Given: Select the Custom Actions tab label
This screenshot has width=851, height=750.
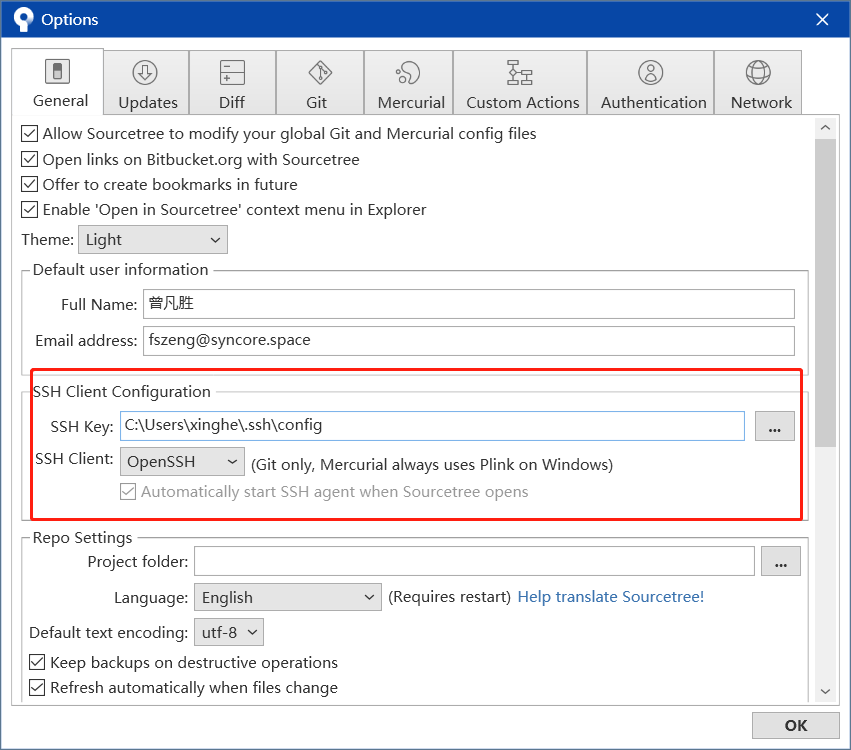Looking at the screenshot, I should (x=523, y=102).
